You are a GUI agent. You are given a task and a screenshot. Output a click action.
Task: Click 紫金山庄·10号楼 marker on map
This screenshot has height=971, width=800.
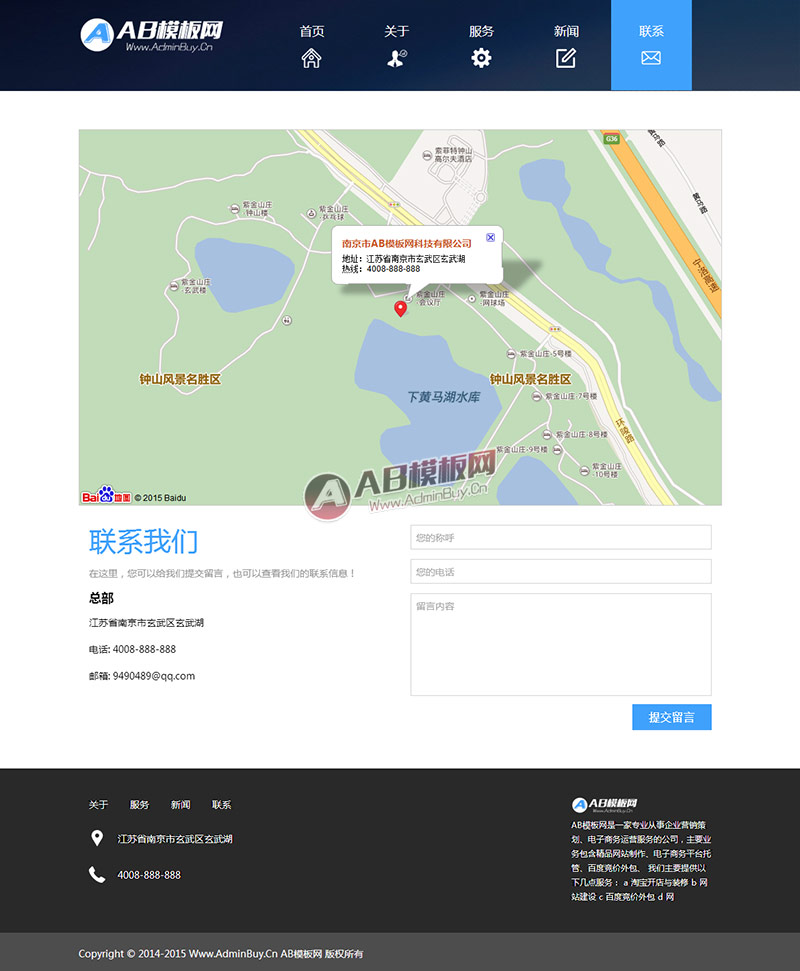584,471
